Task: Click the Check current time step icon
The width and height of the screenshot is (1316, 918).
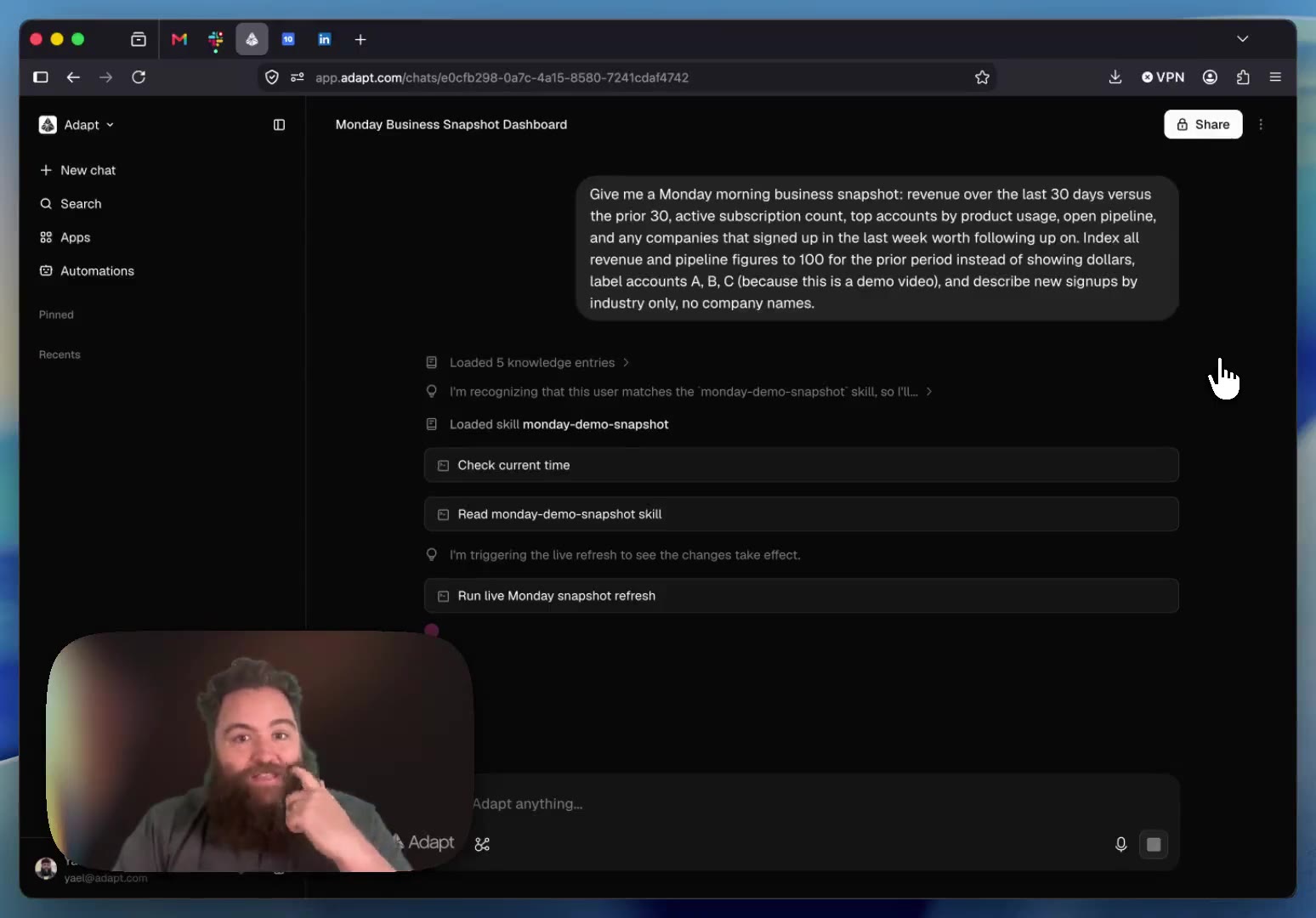Action: click(443, 466)
